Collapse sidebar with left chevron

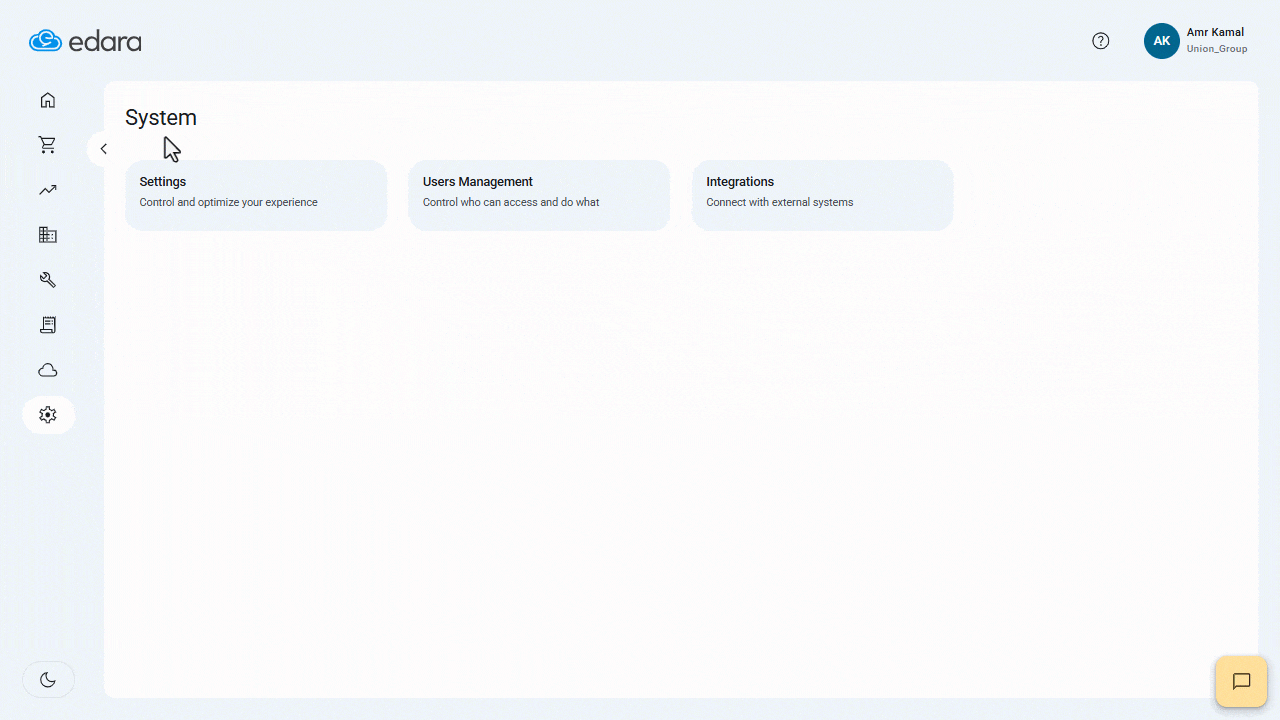[x=103, y=149]
